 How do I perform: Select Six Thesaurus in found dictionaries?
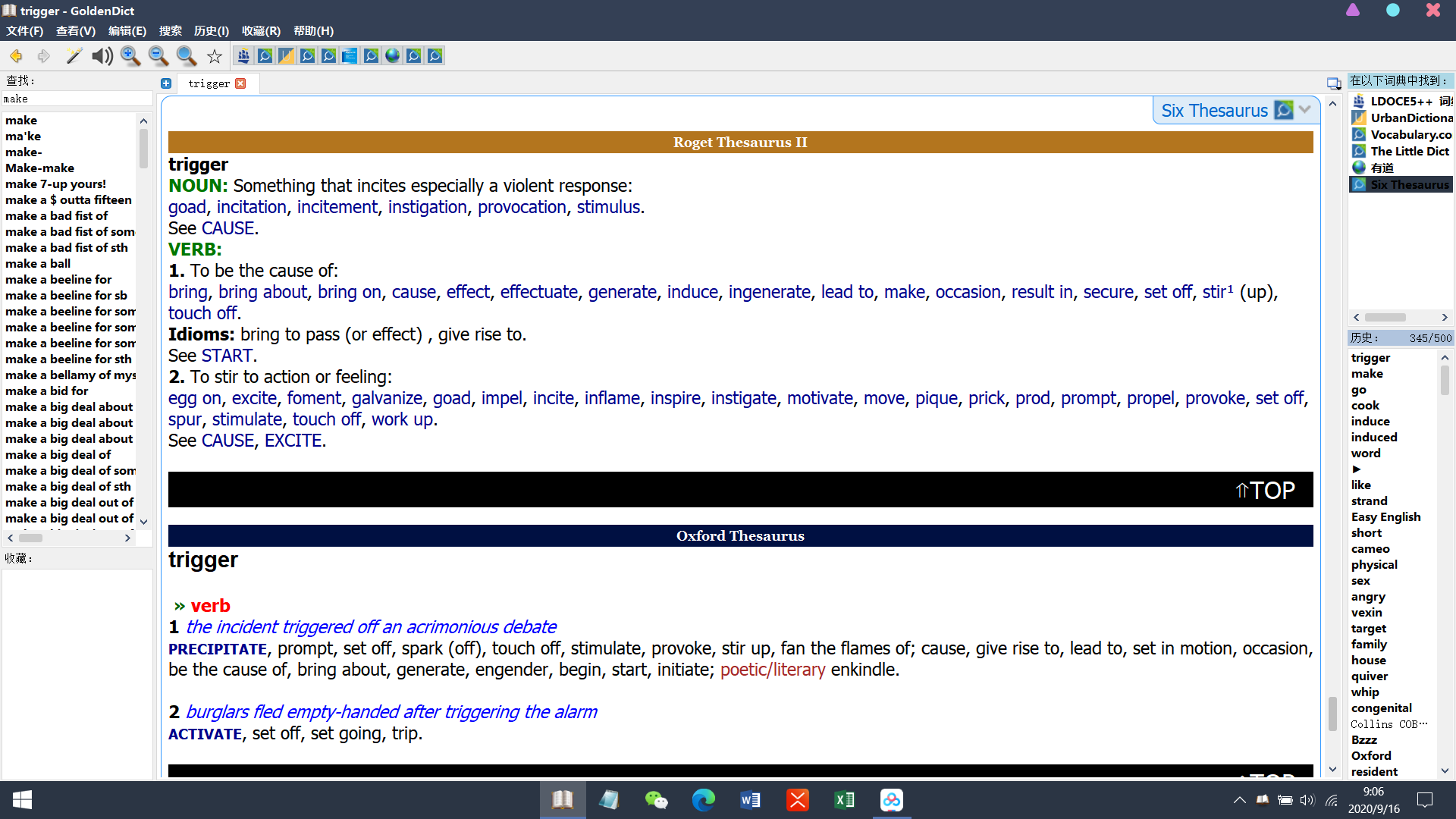click(x=1401, y=184)
